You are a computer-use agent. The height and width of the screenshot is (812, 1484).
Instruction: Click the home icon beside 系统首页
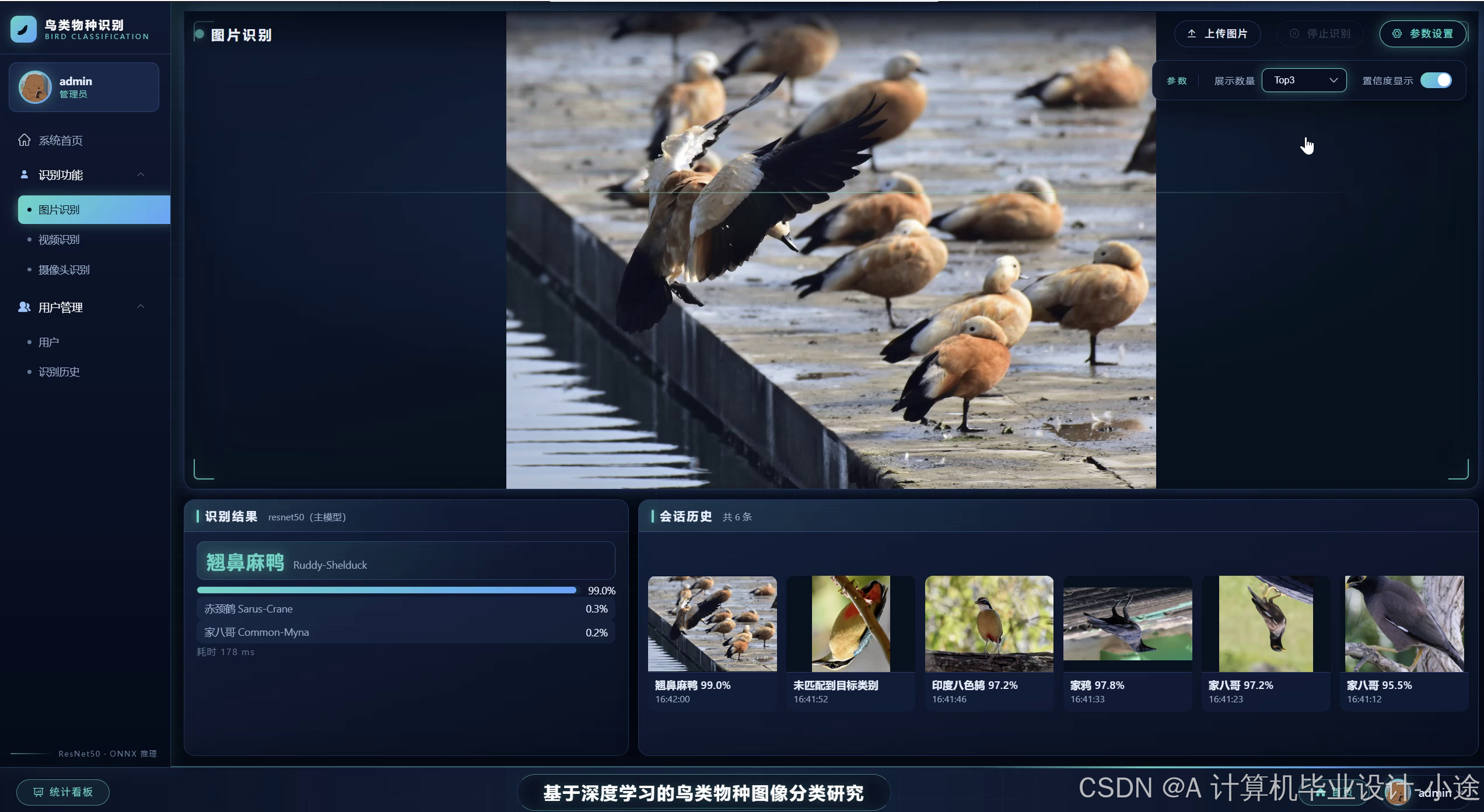coord(24,140)
